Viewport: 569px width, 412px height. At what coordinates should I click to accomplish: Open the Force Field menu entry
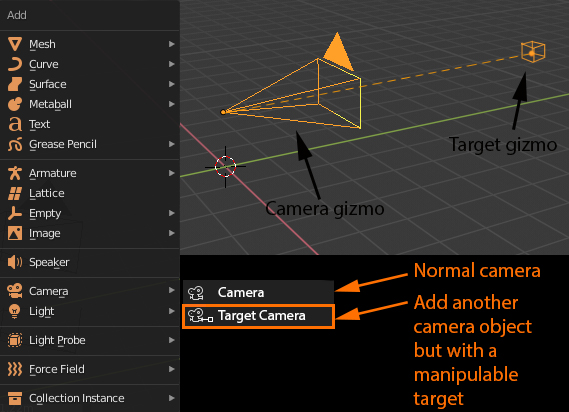coord(90,369)
